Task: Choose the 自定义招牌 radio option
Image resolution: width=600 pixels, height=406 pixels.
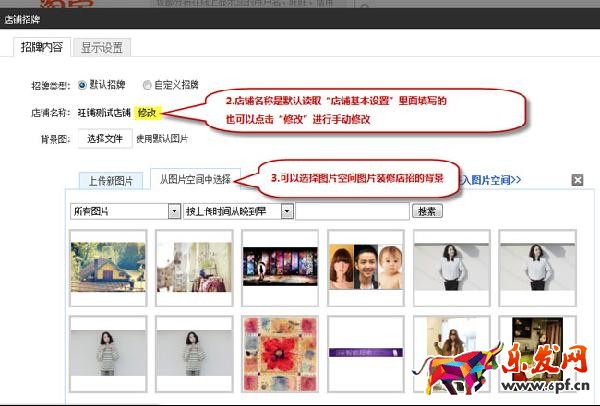Action: [x=148, y=85]
